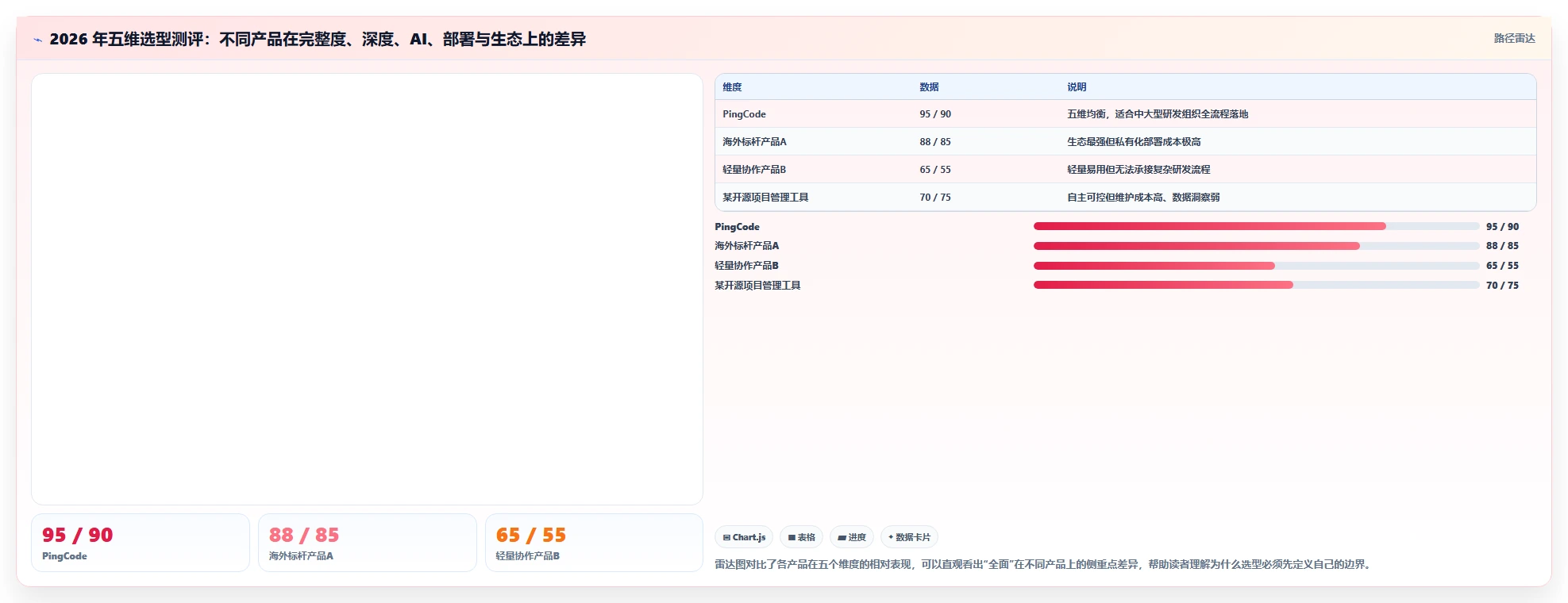Click the summary paragraph starting with 雷达图对比了
The height and width of the screenshot is (603, 1568).
click(x=1045, y=565)
